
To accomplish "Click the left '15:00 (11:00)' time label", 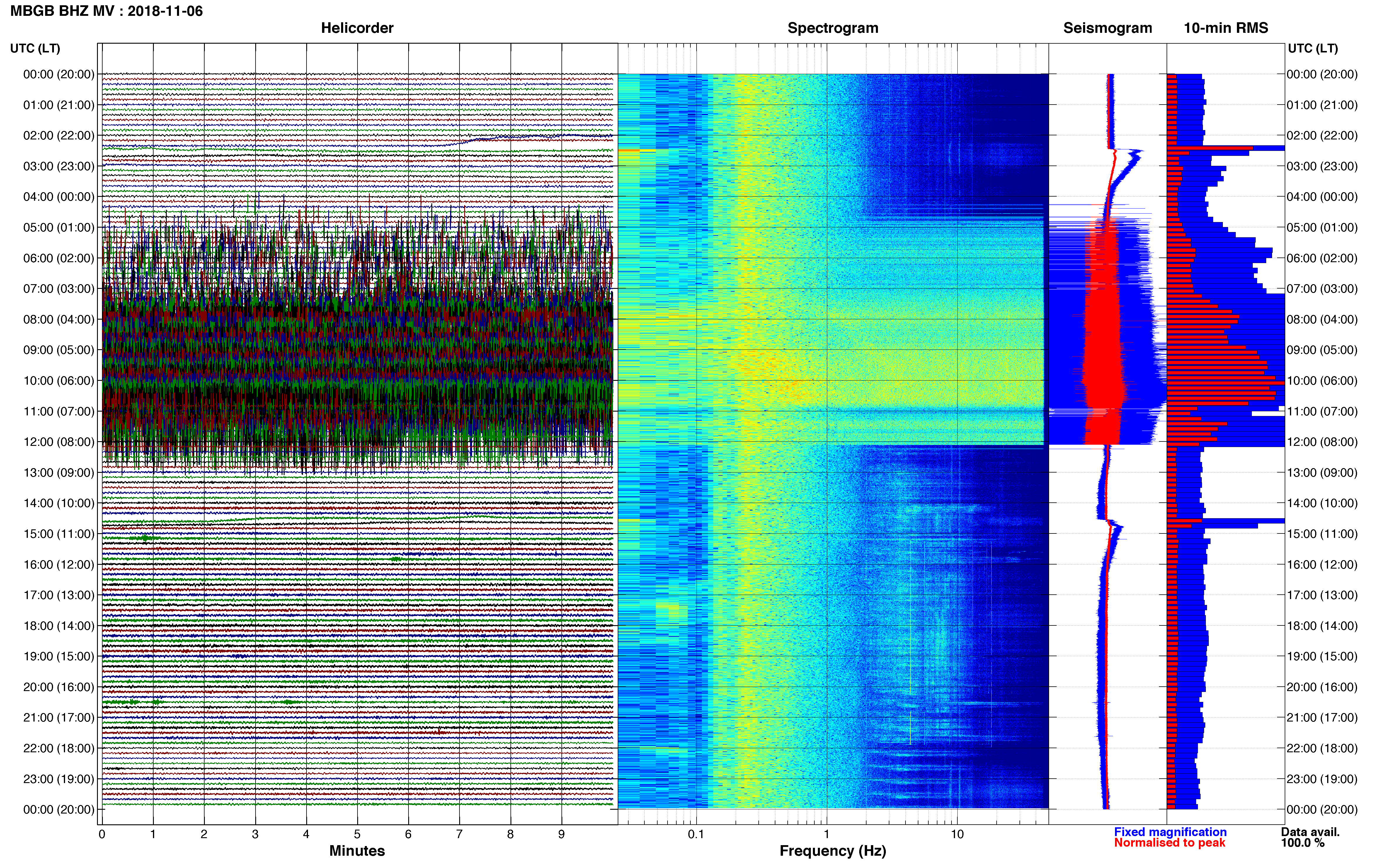I will pyautogui.click(x=59, y=534).
